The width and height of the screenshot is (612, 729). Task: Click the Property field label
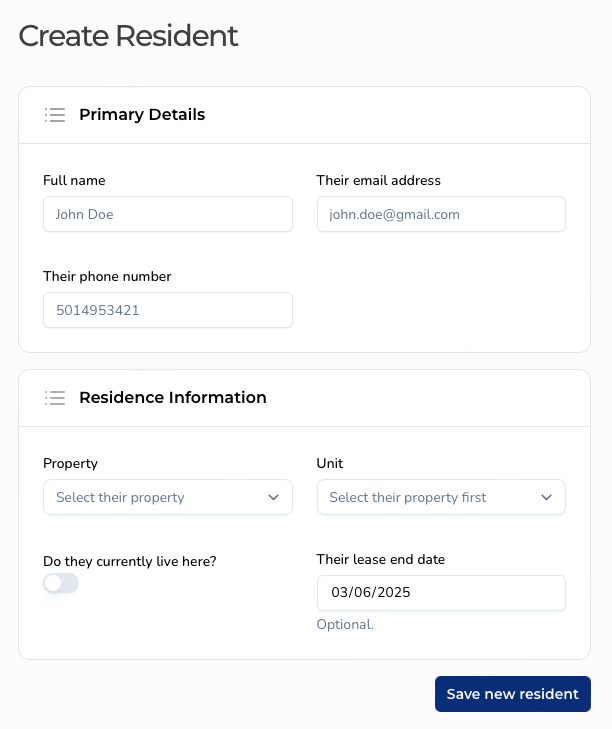[70, 464]
